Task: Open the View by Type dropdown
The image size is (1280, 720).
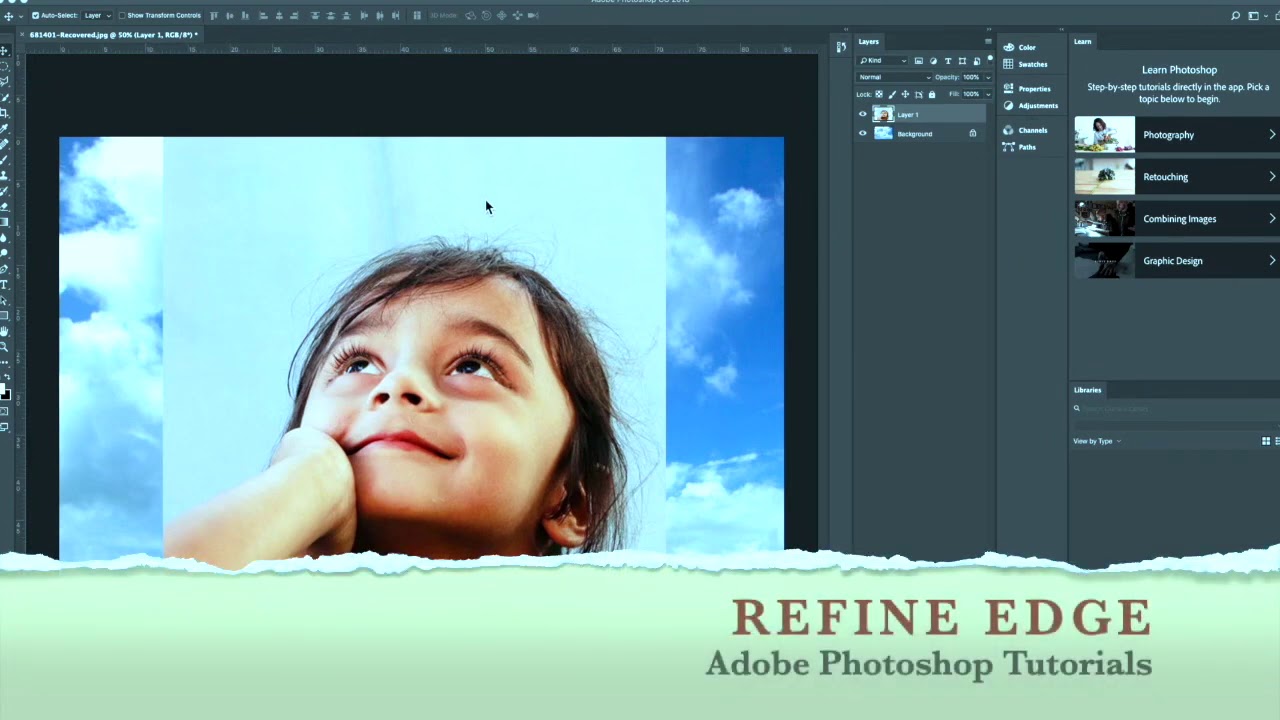Action: tap(1097, 441)
